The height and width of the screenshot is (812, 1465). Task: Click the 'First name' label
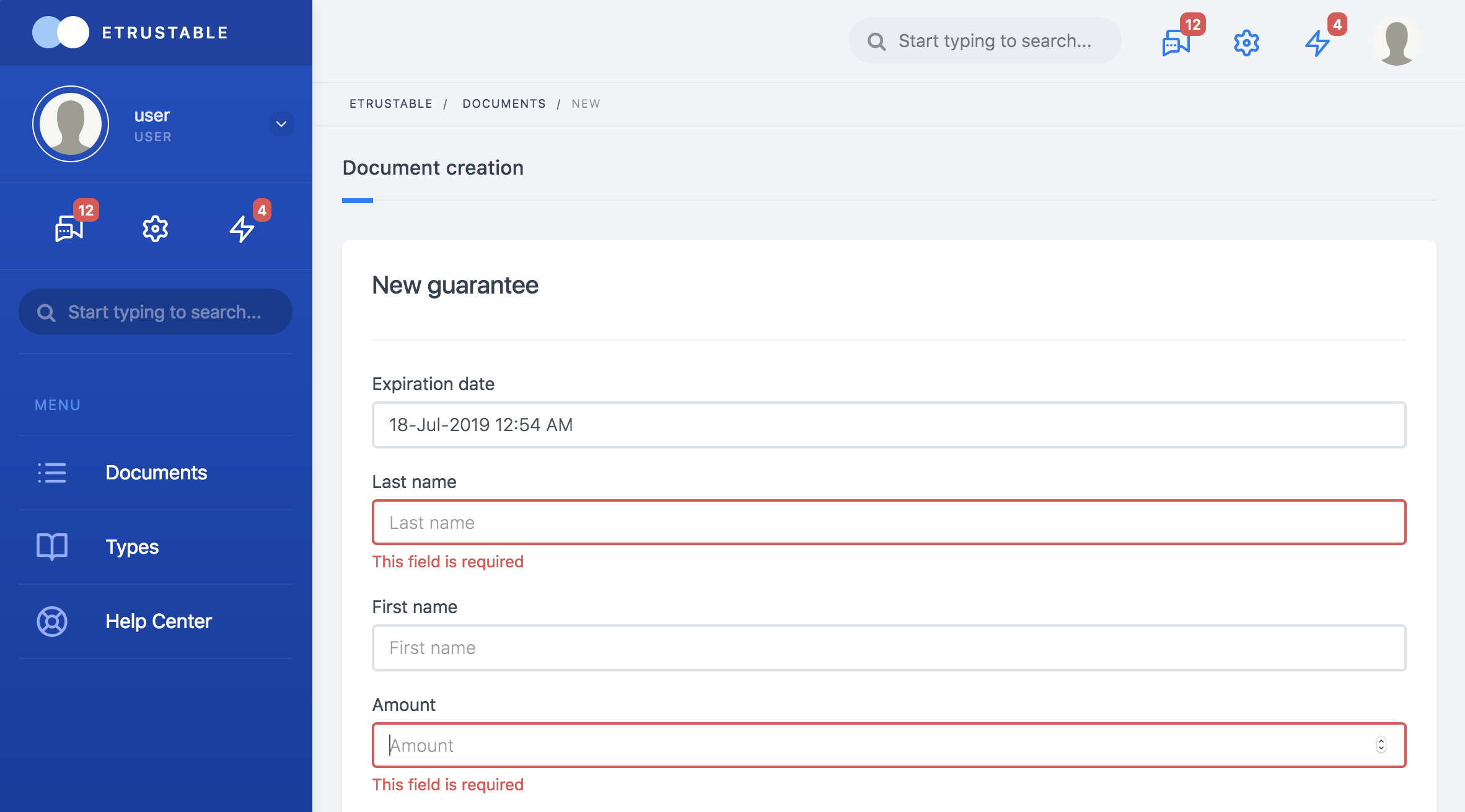[415, 607]
